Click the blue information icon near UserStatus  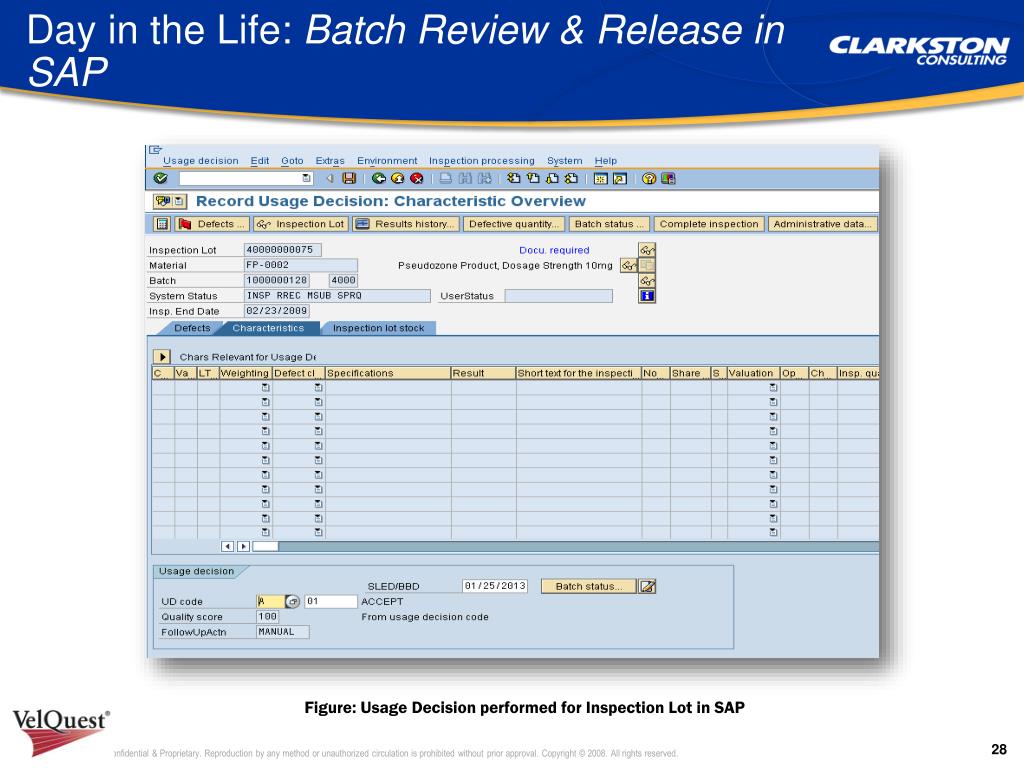point(647,296)
